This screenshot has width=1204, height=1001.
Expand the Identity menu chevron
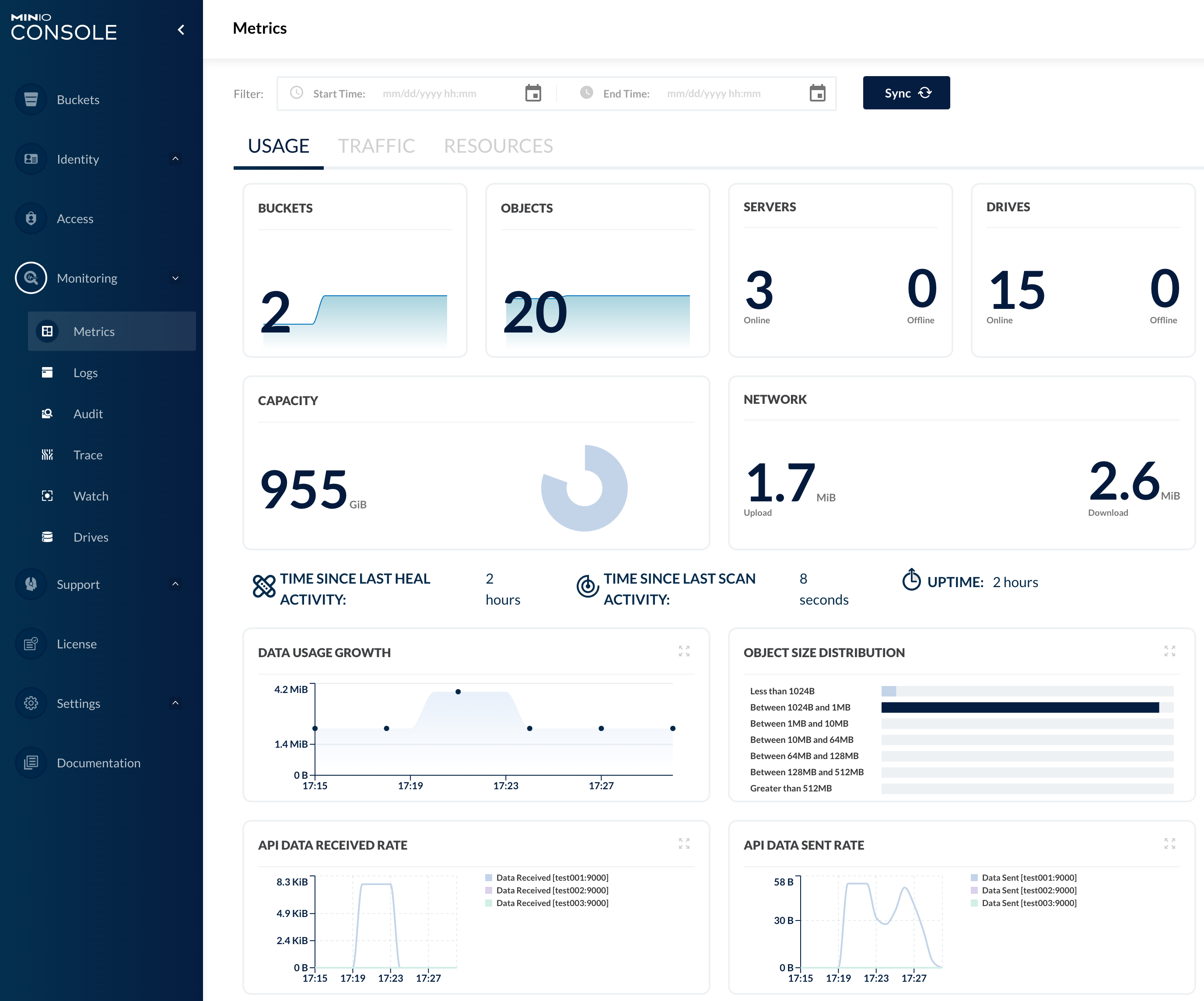(x=175, y=159)
